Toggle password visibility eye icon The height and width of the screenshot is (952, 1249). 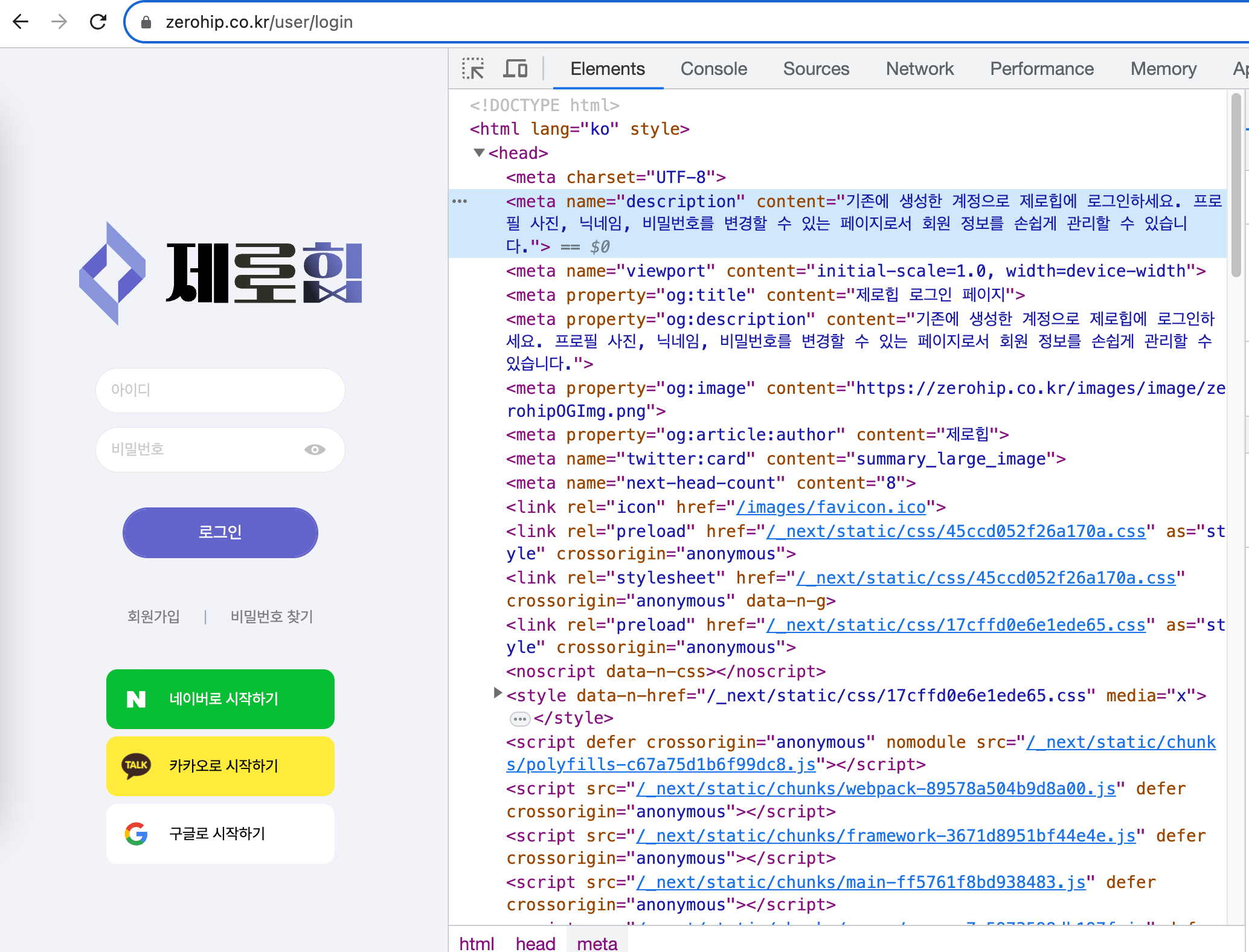tap(315, 449)
